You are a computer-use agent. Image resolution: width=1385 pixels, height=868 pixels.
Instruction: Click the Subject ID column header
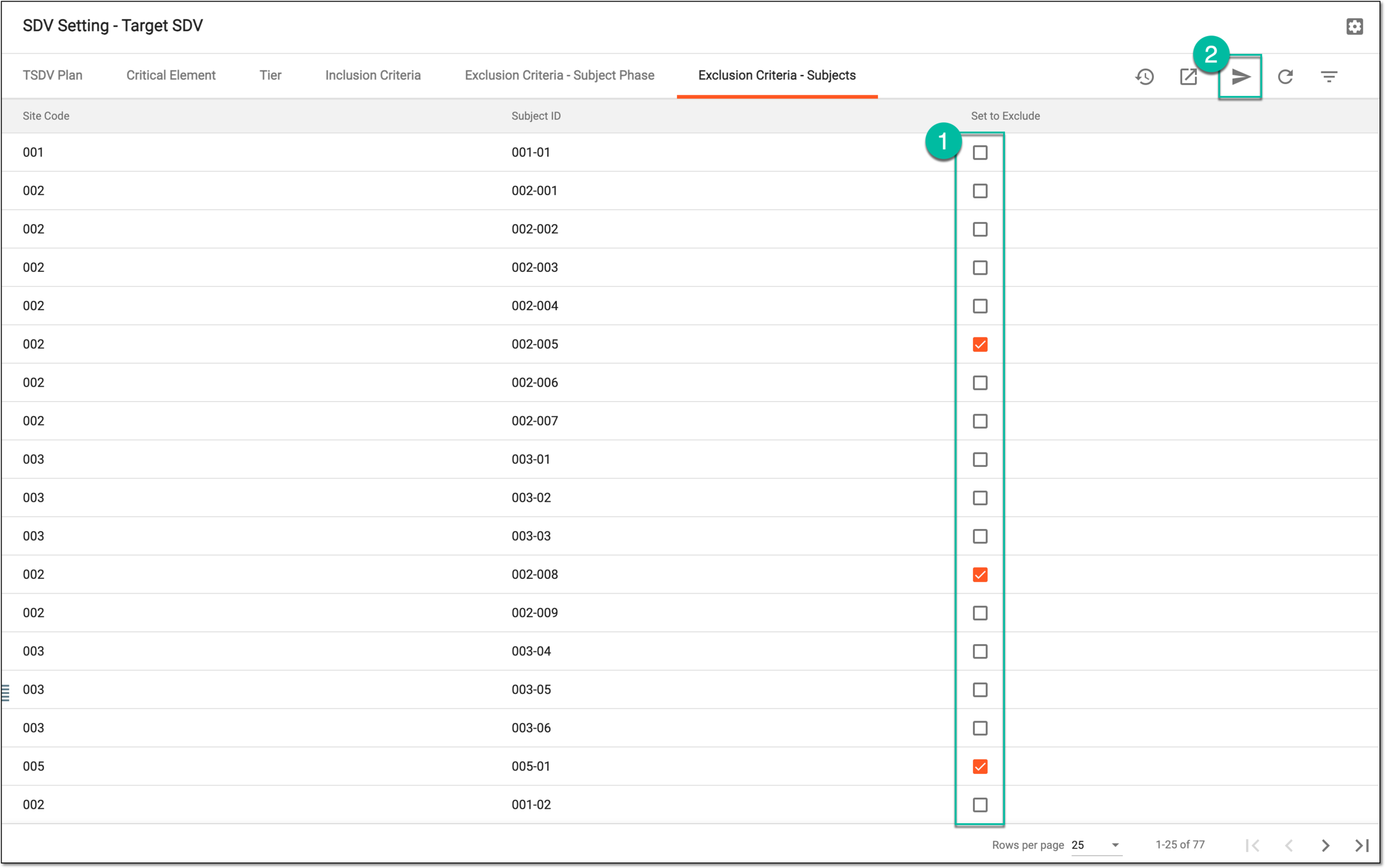[x=536, y=116]
